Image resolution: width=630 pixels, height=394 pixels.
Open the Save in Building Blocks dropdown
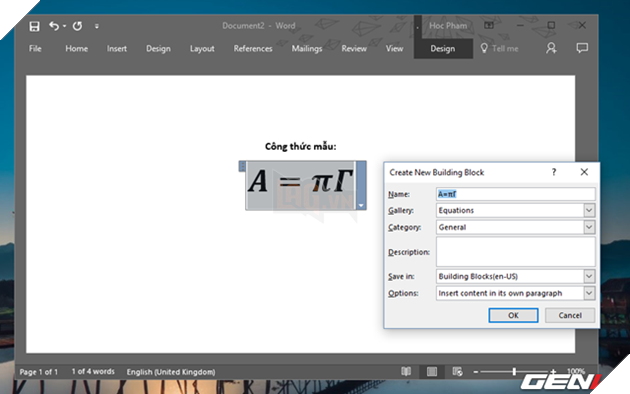(589, 276)
